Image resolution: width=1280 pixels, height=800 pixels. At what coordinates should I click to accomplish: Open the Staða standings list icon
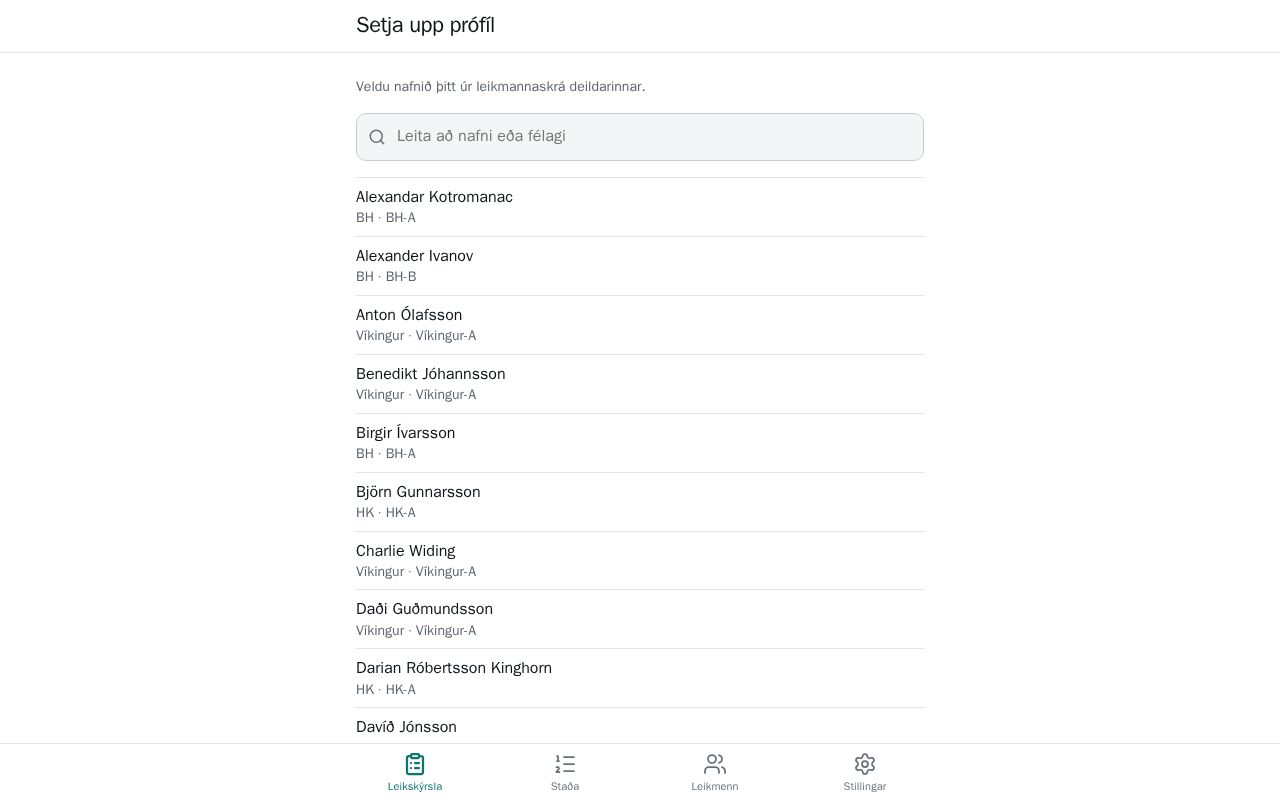click(565, 764)
